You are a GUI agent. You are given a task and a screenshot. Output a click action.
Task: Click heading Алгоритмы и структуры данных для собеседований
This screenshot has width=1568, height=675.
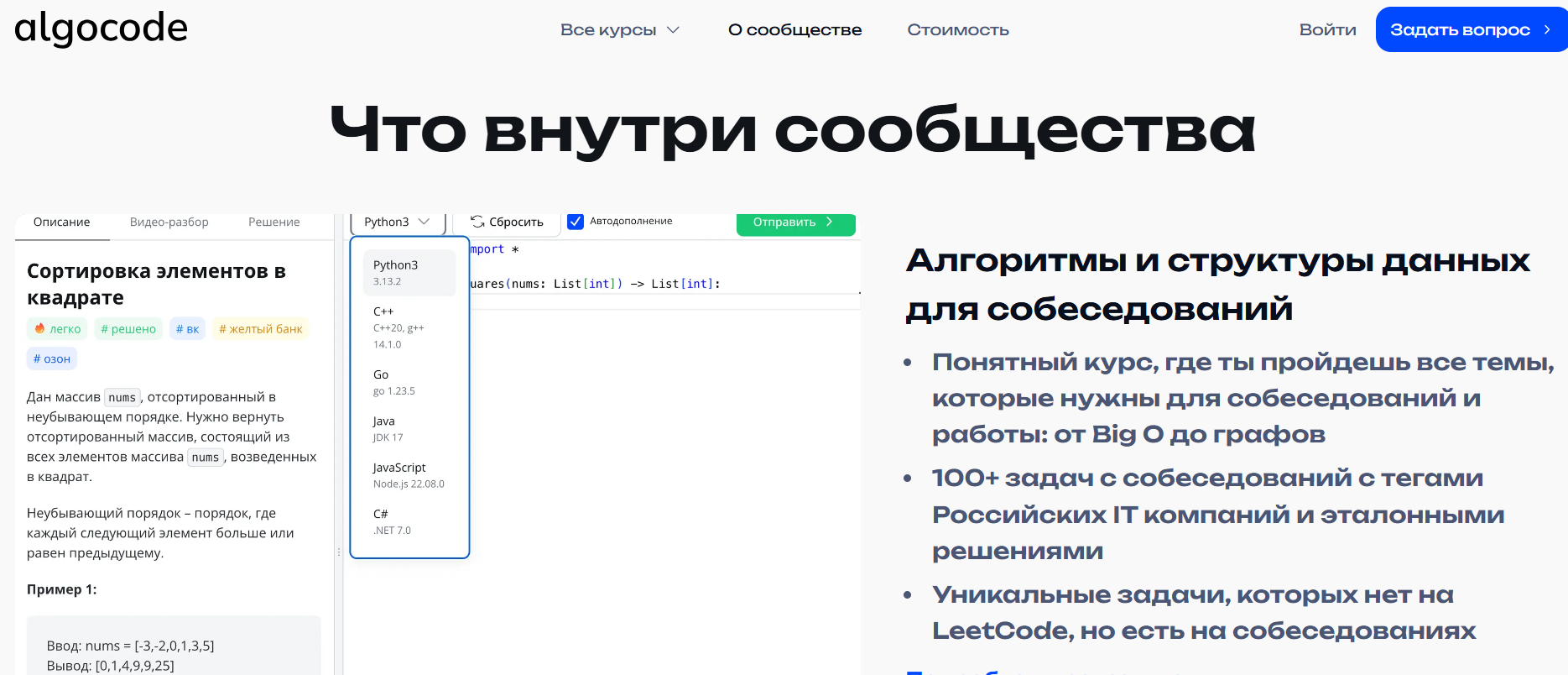[x=1218, y=285]
